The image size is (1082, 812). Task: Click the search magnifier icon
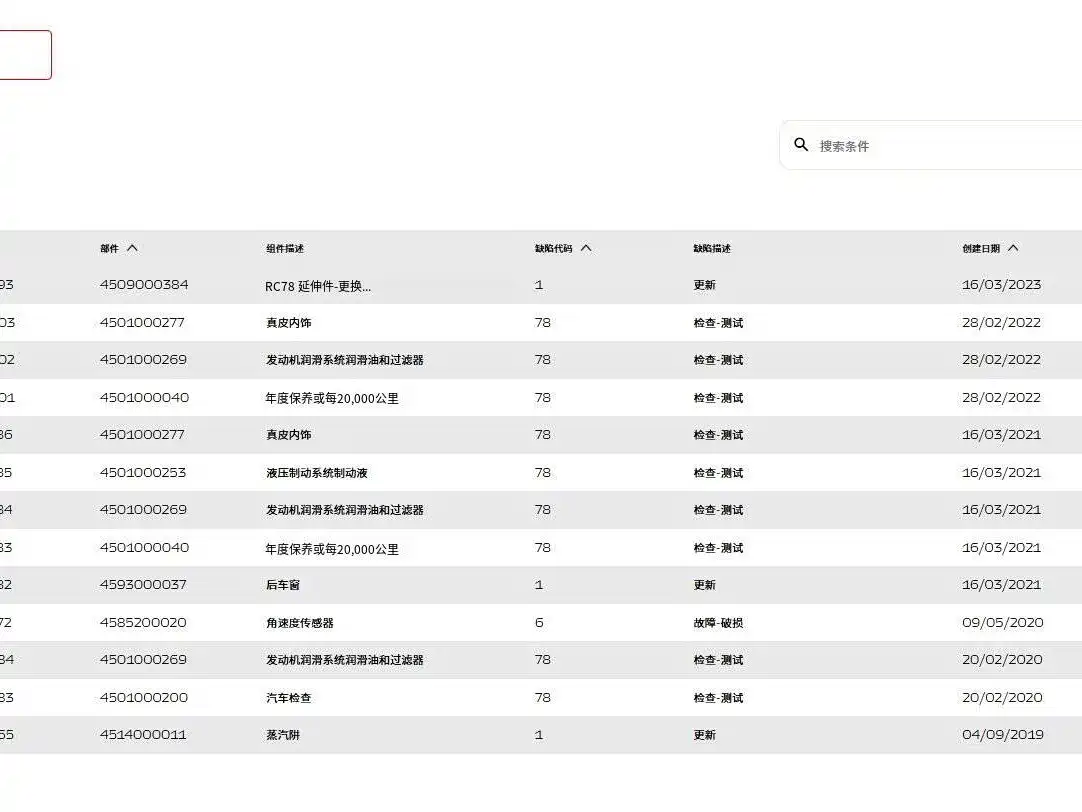(800, 145)
